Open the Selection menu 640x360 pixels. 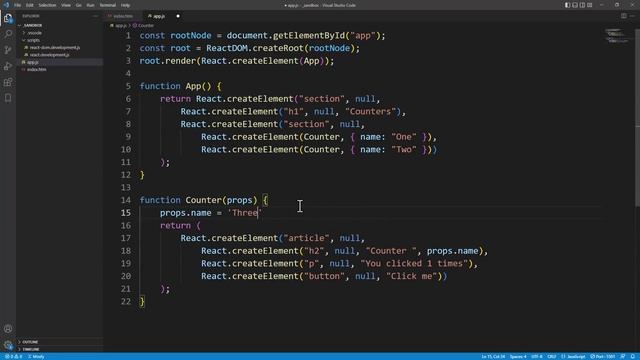(47, 5)
